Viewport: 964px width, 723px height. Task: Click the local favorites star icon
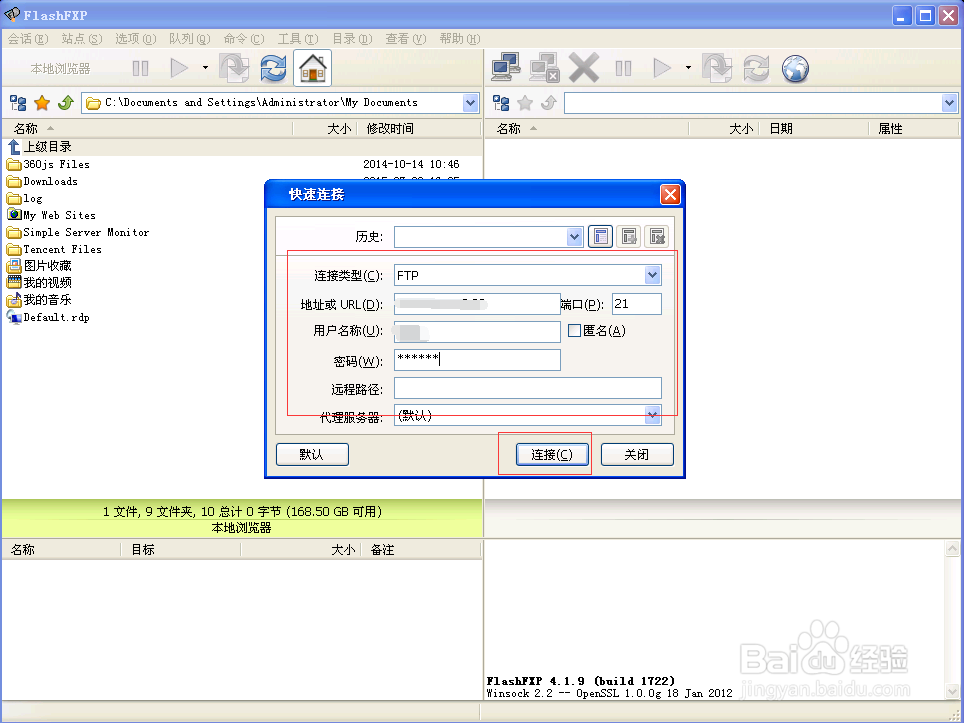point(42,103)
